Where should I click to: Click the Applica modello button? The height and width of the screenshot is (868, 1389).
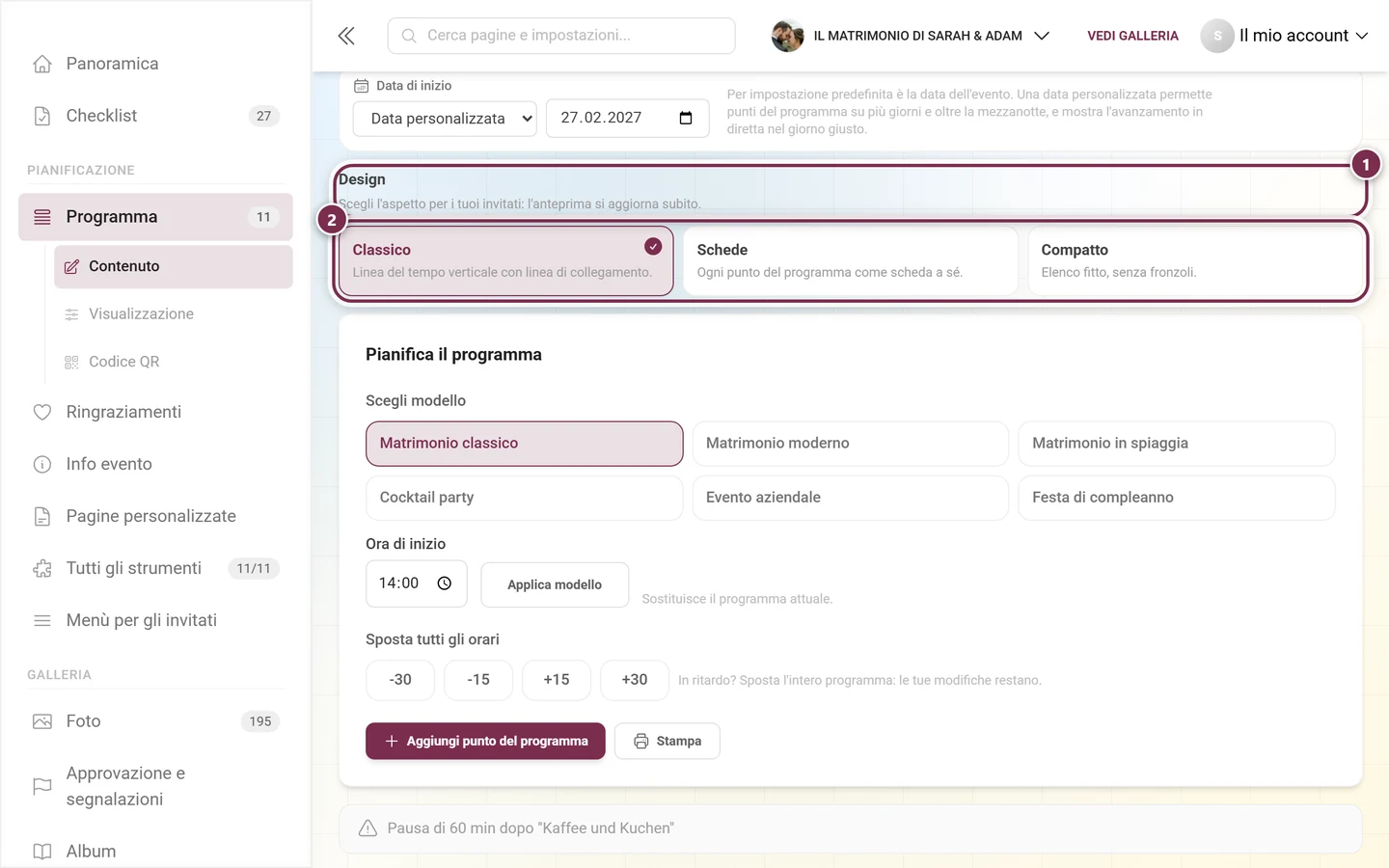[x=555, y=584]
